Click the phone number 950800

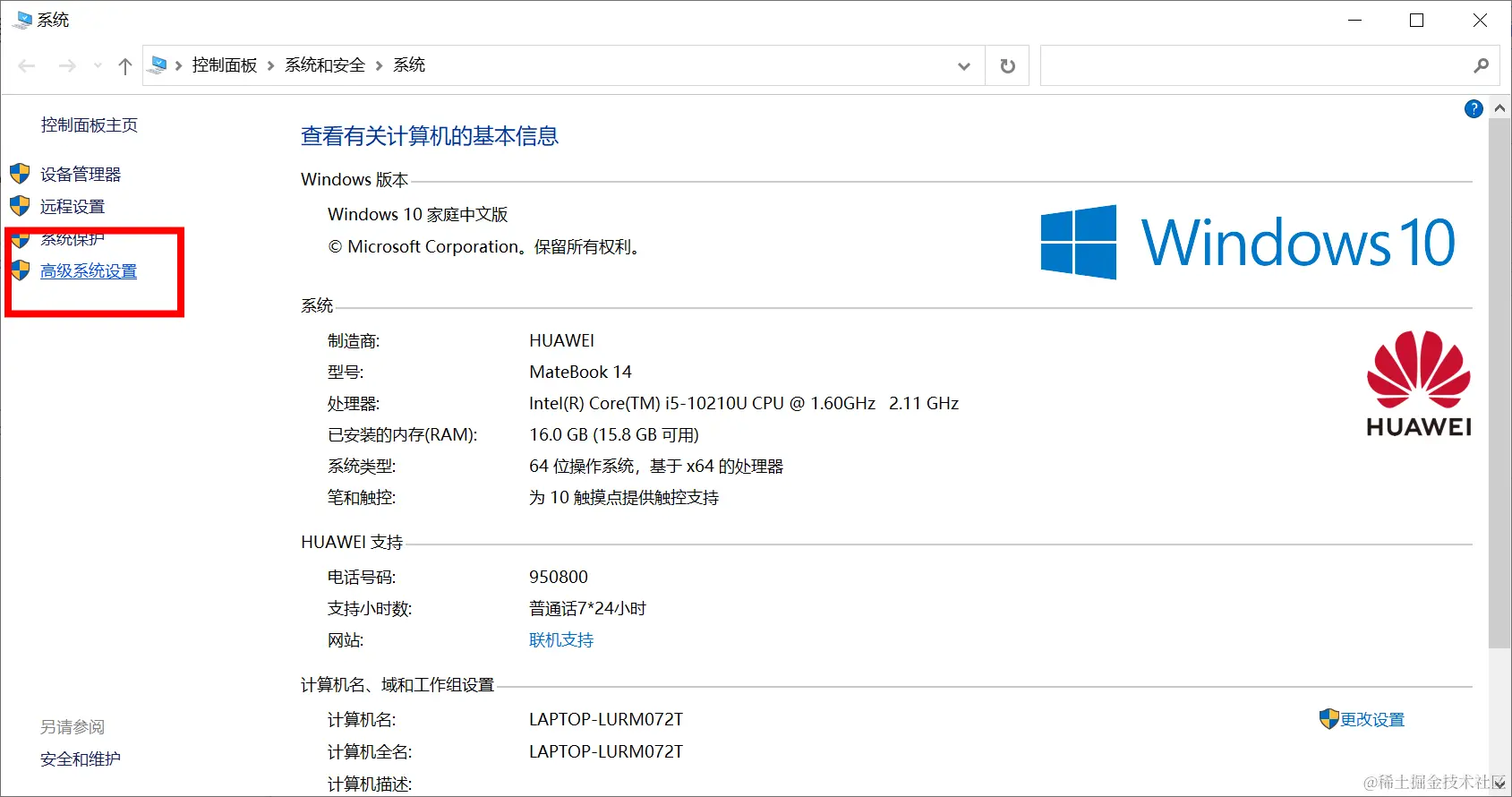[559, 577]
